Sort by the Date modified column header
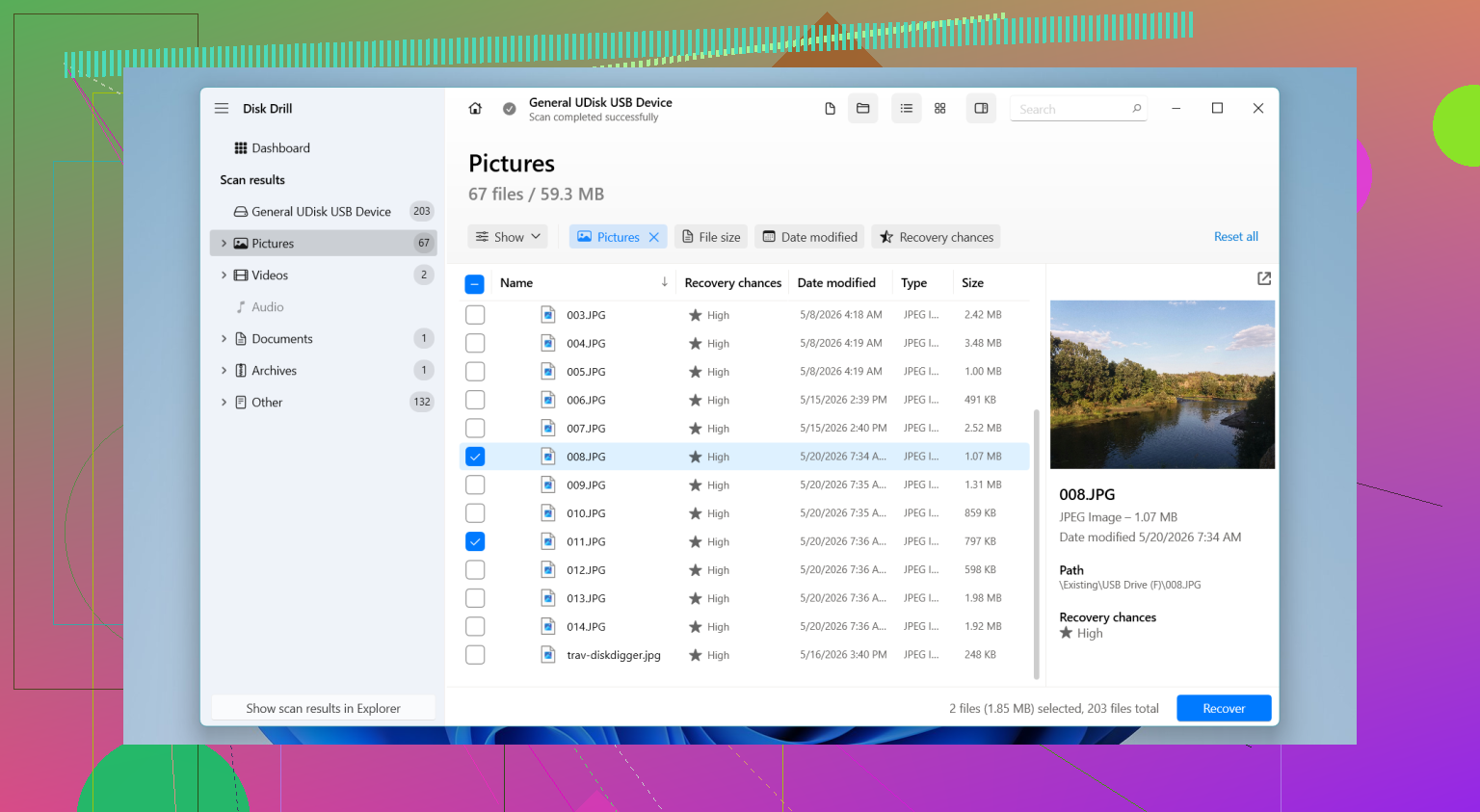 click(836, 282)
